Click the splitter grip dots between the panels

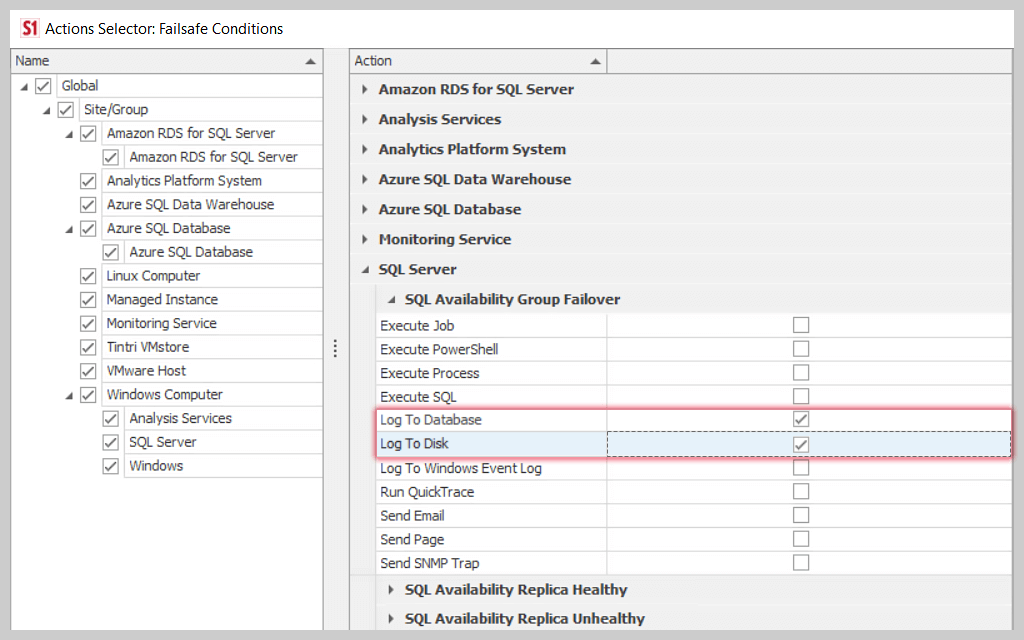coord(336,349)
